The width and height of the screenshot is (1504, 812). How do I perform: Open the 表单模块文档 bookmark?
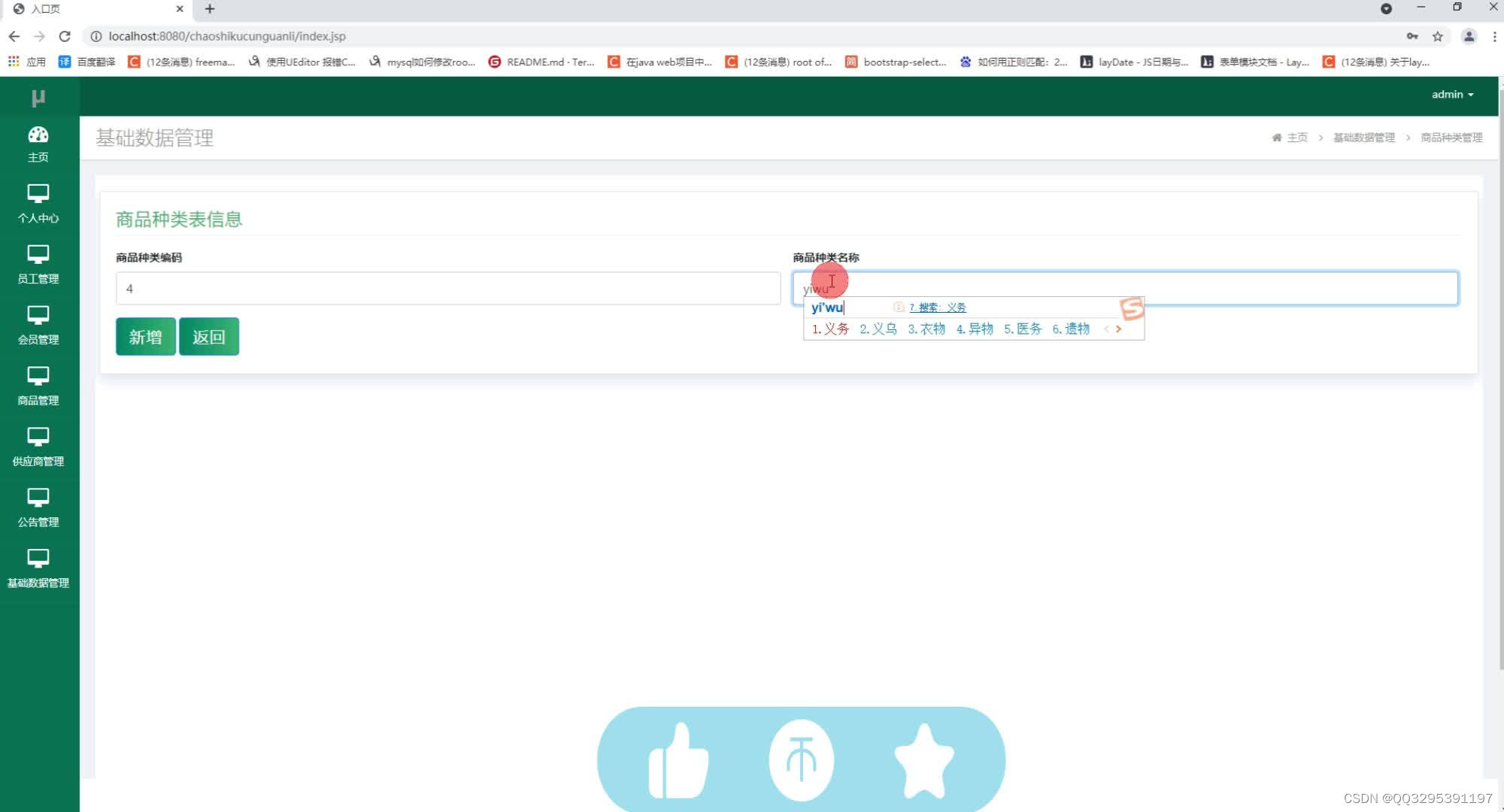1255,62
